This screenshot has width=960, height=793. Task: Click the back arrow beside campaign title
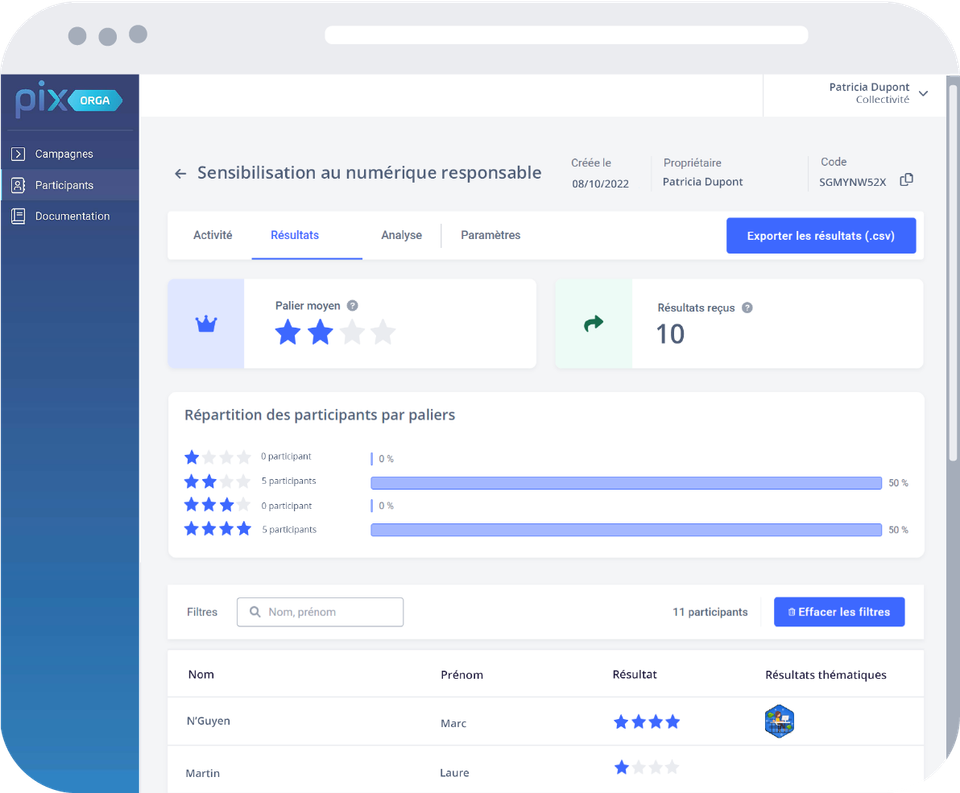pos(180,174)
